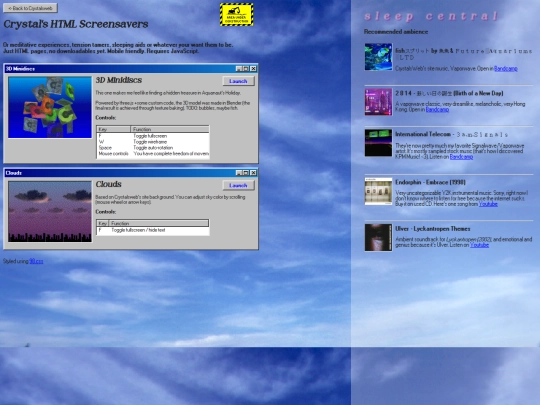540x405 pixels.
Task: Click the 'Clouds' heading inside window
Action: pyautogui.click(x=108, y=184)
